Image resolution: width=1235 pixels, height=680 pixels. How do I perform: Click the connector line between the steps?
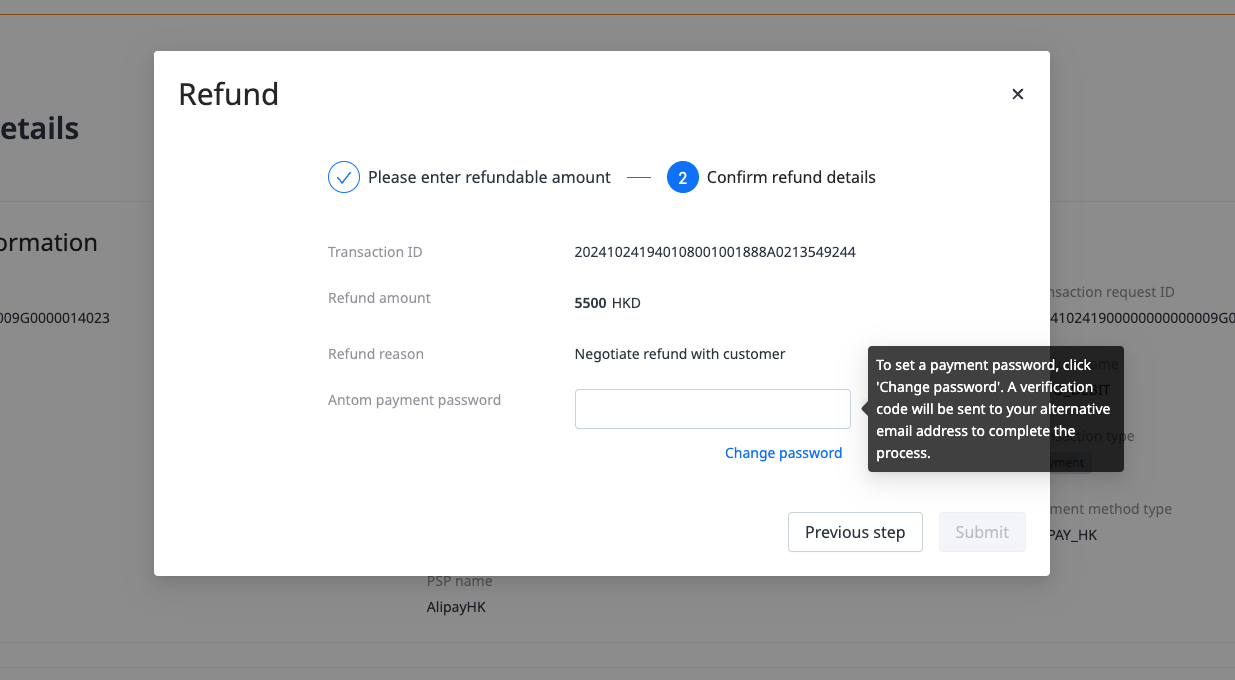[x=639, y=178]
